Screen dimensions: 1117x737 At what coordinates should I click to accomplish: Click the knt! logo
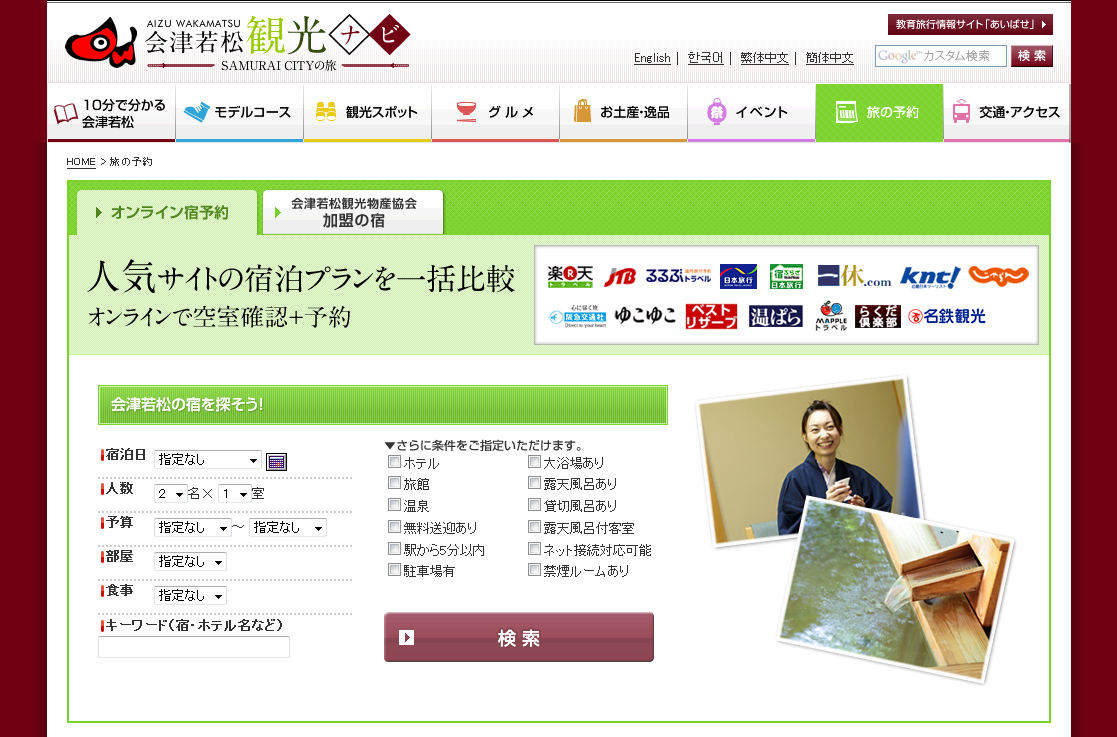tap(930, 277)
